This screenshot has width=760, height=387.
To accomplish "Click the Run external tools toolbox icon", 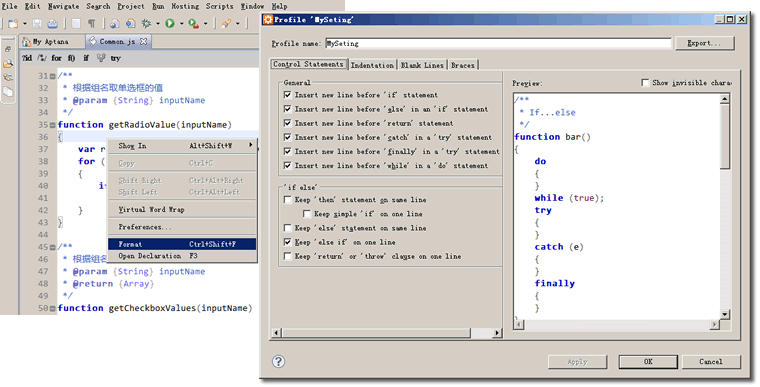I will coord(193,23).
